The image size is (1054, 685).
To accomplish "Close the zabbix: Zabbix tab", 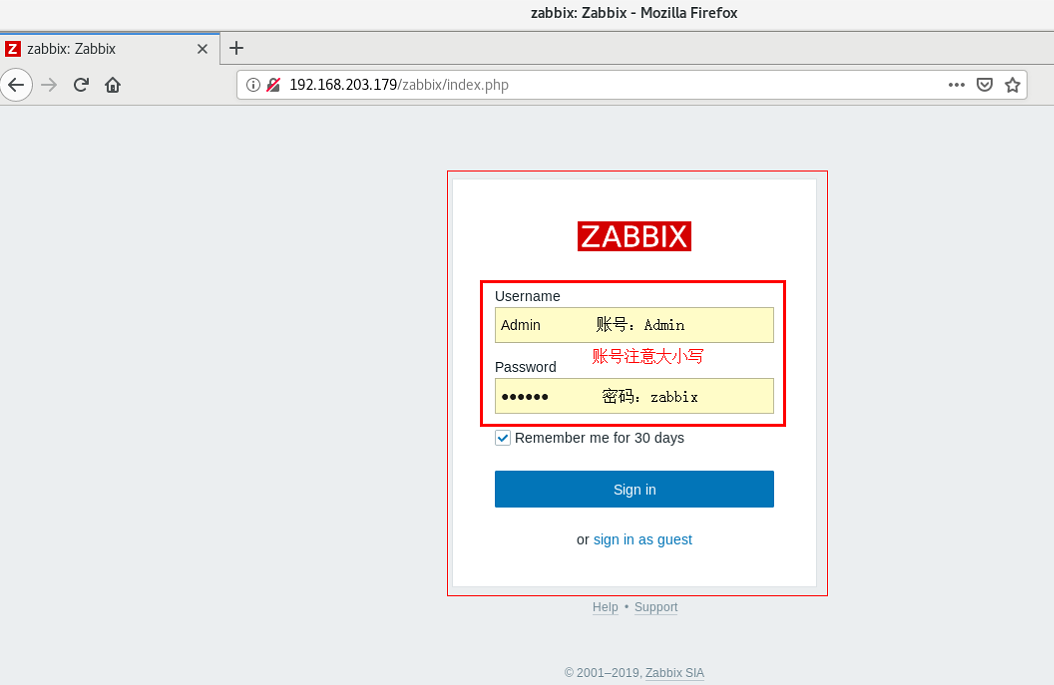I will (202, 49).
